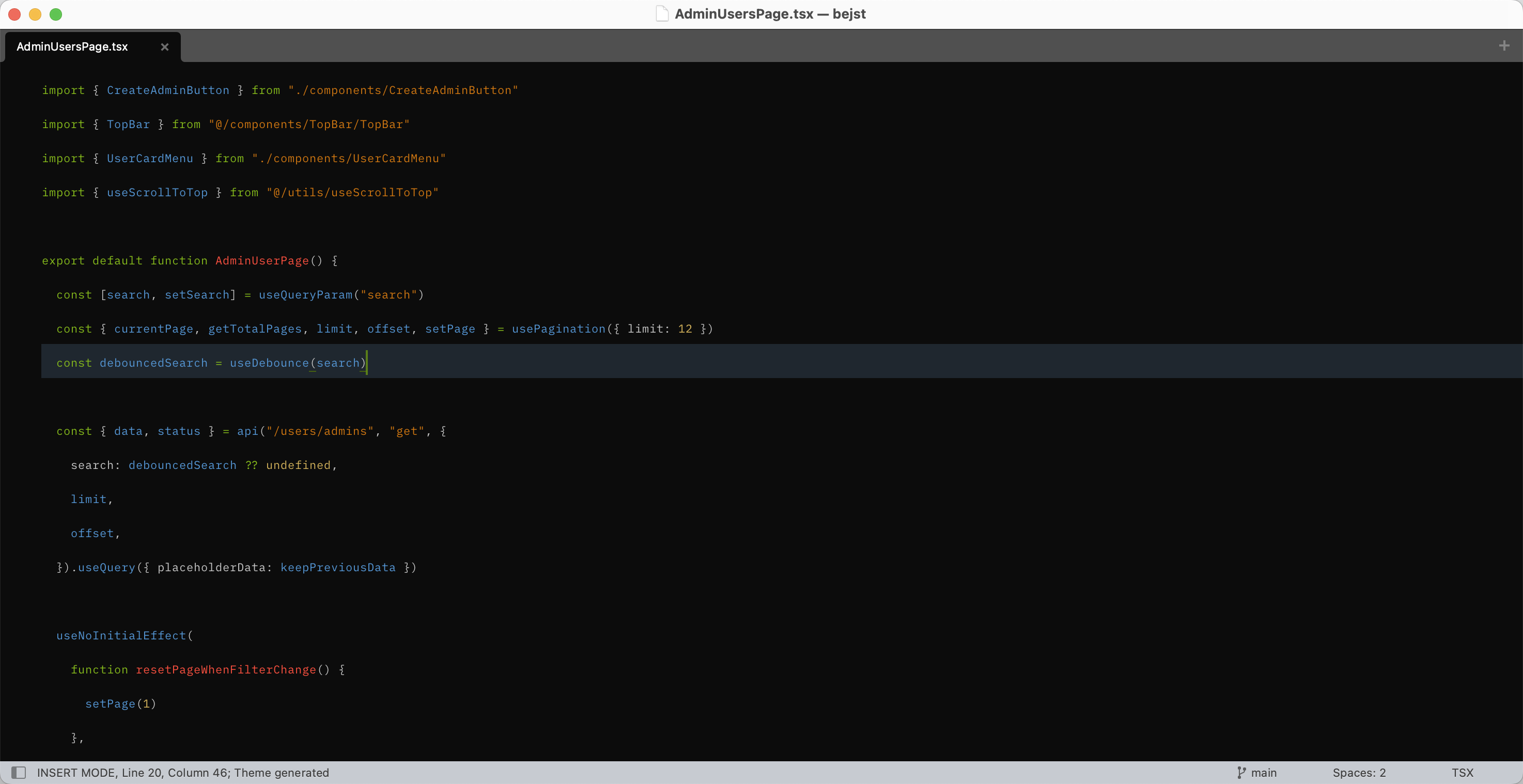Screen dimensions: 1523x784
Task: Toggle the sidebar icon in status bar
Action: 19,772
